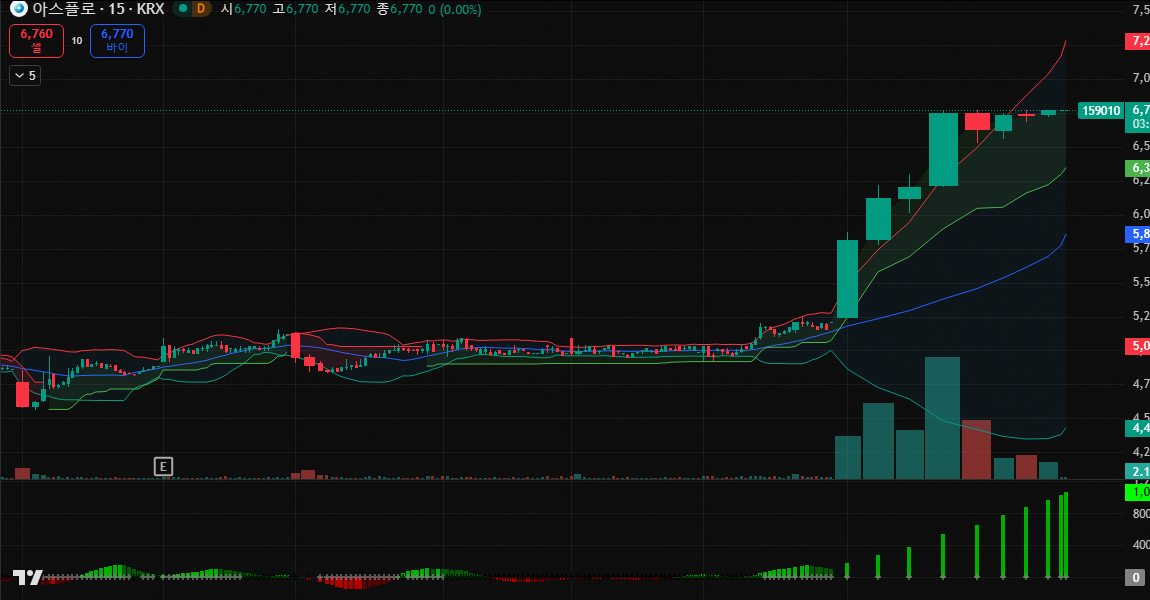
Task: Open the E earnings marker on the timeline
Action: [x=164, y=467]
